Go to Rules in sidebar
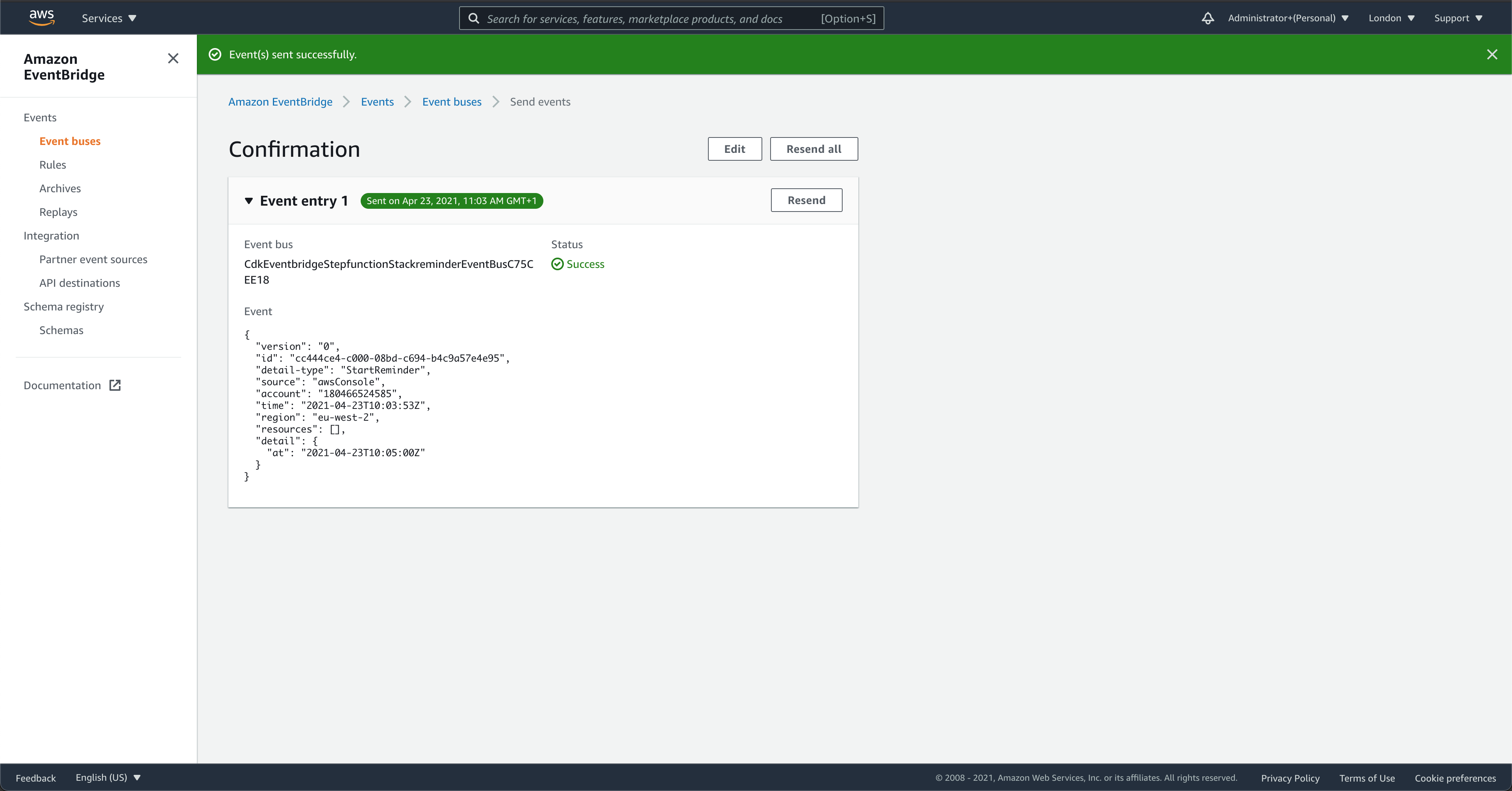 53,165
